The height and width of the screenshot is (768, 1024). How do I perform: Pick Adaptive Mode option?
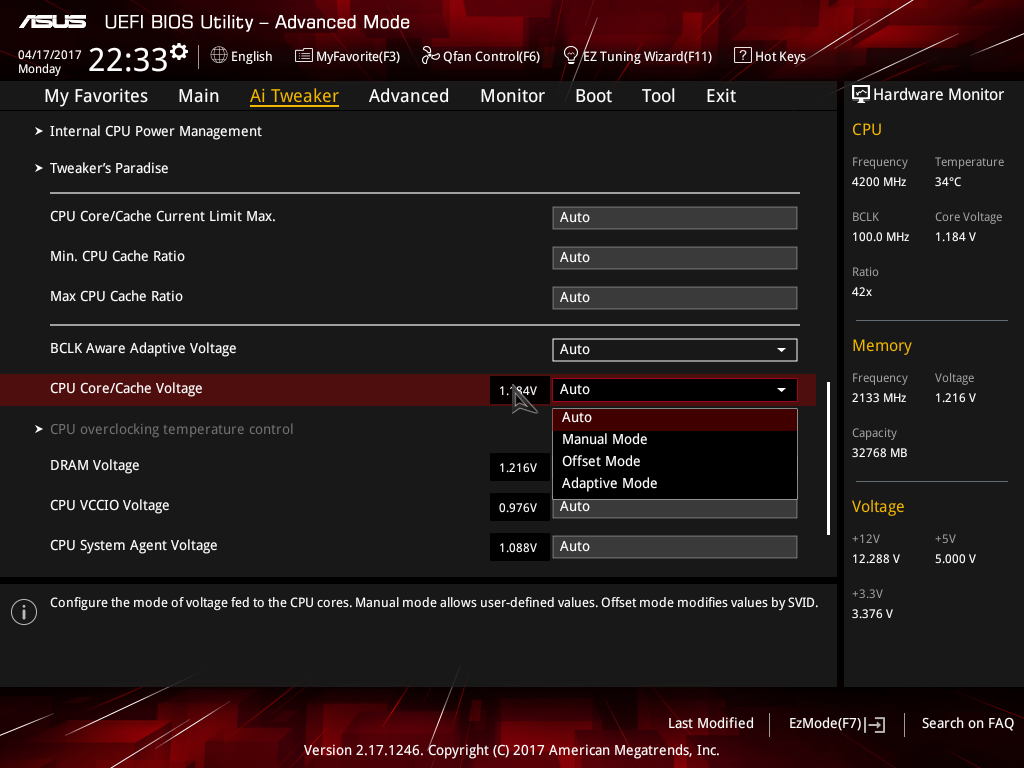[x=675, y=484]
